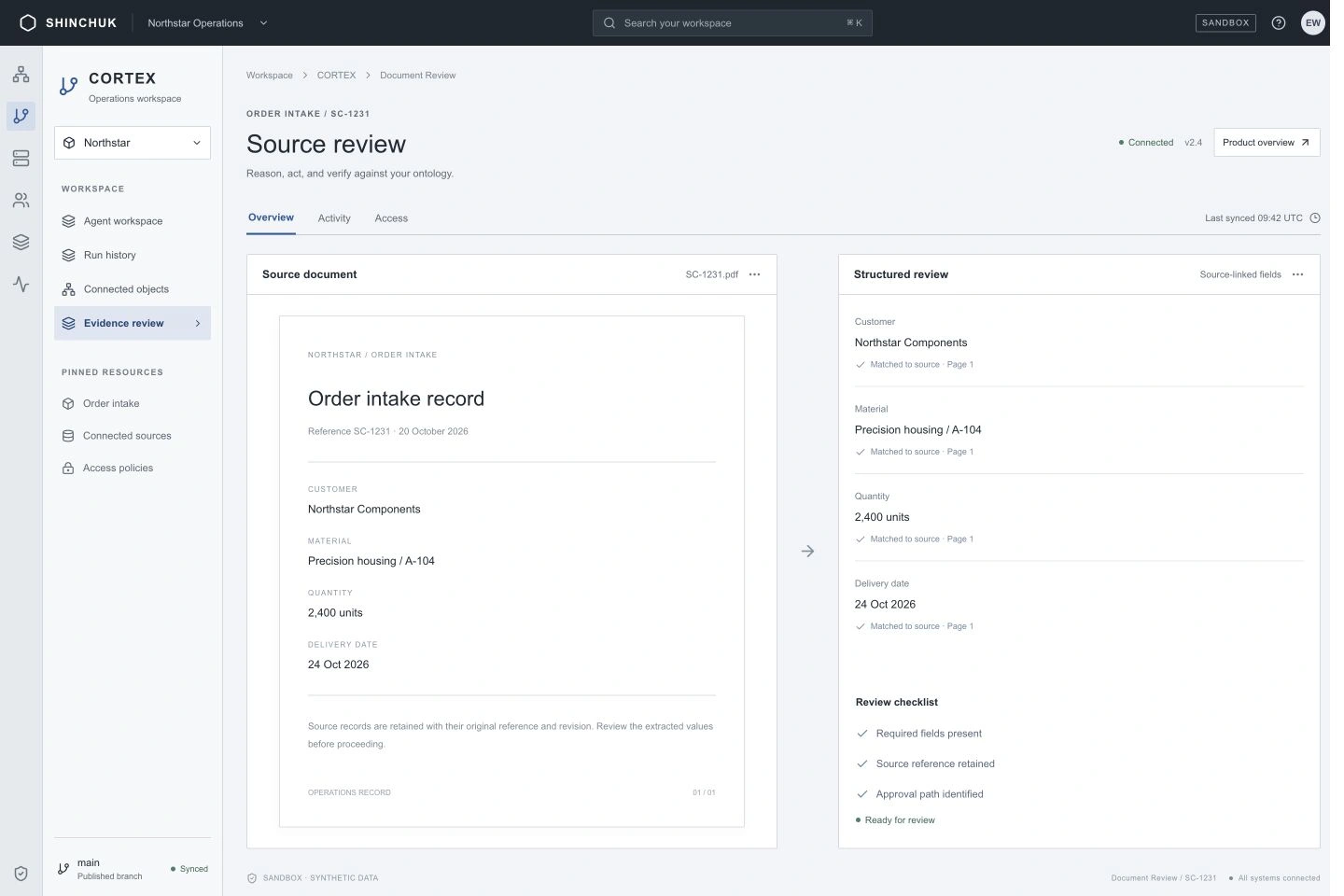Image resolution: width=1344 pixels, height=896 pixels.
Task: Expand the Evidence review chevron
Action: [x=198, y=323]
